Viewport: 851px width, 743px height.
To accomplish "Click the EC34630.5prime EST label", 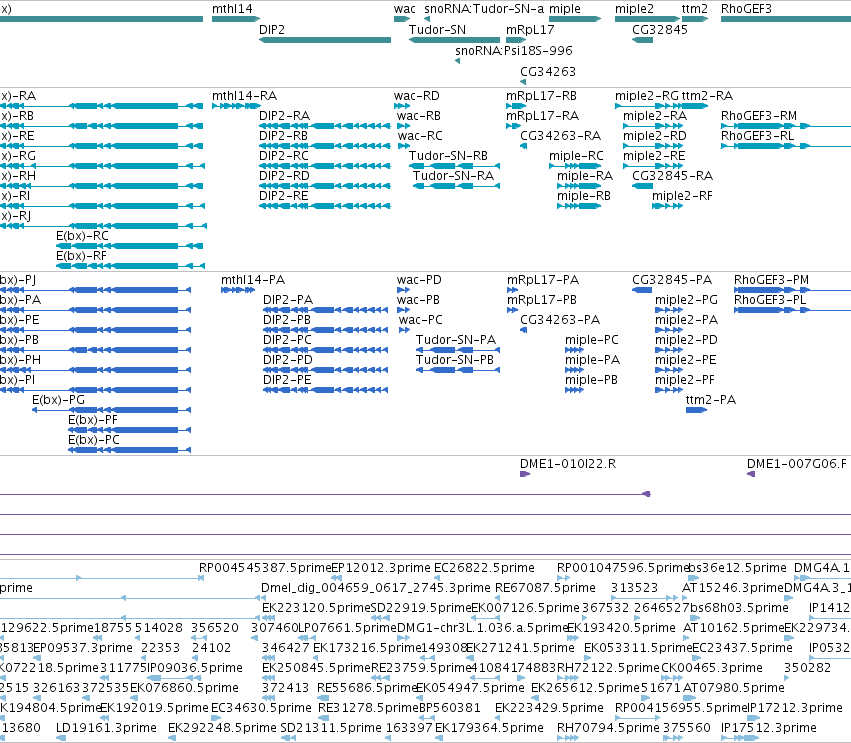I will coord(261,708).
